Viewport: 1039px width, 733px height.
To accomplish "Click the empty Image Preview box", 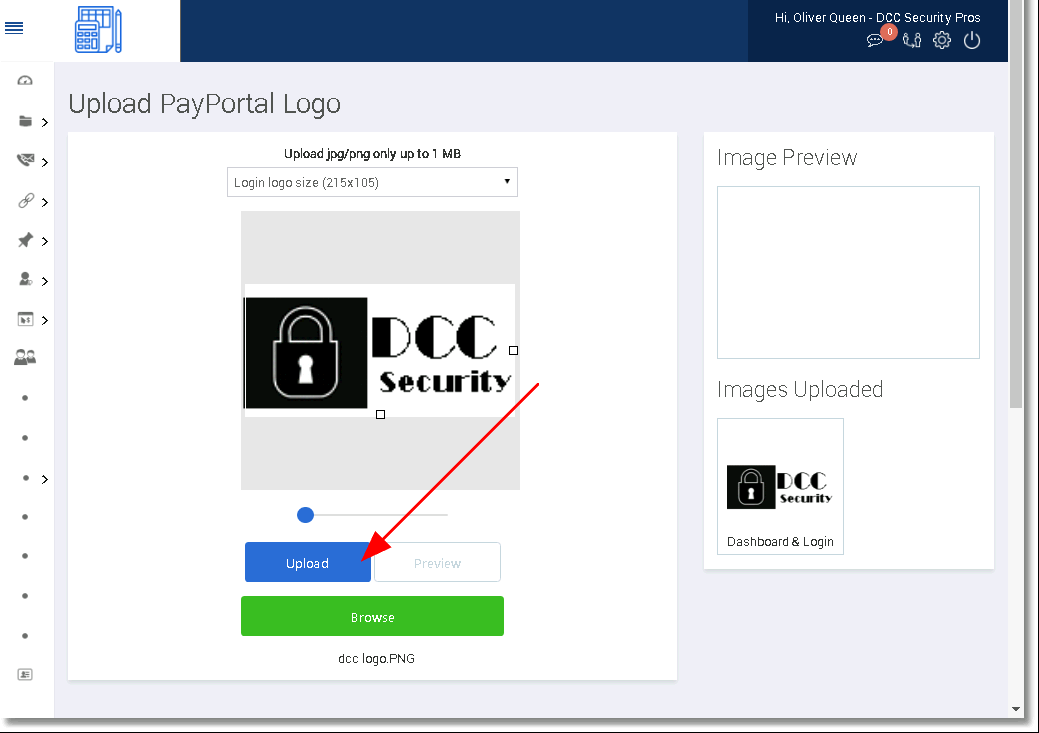I will point(848,272).
